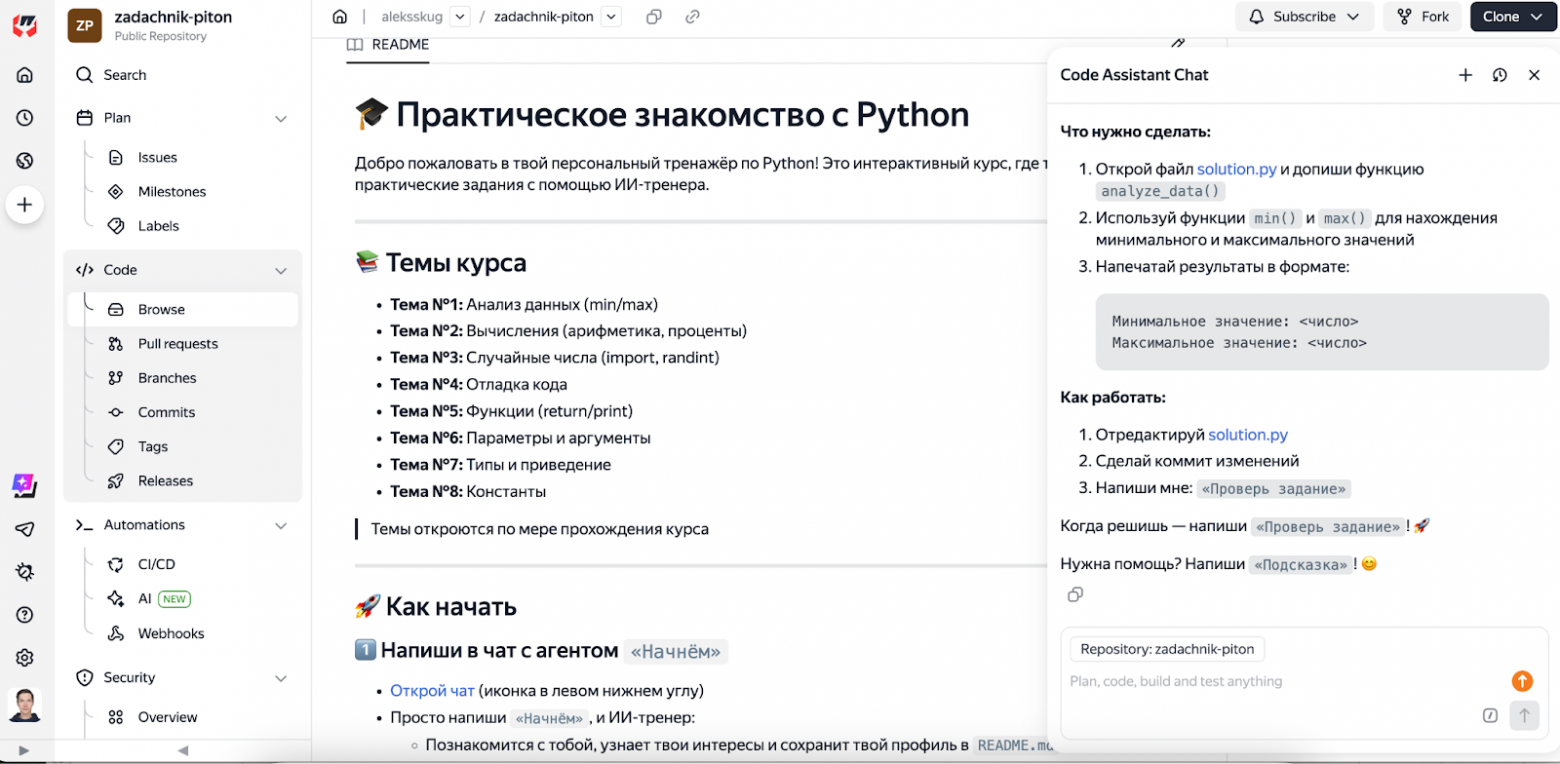Open the AI assistant icon in the sidebar

pos(25,487)
